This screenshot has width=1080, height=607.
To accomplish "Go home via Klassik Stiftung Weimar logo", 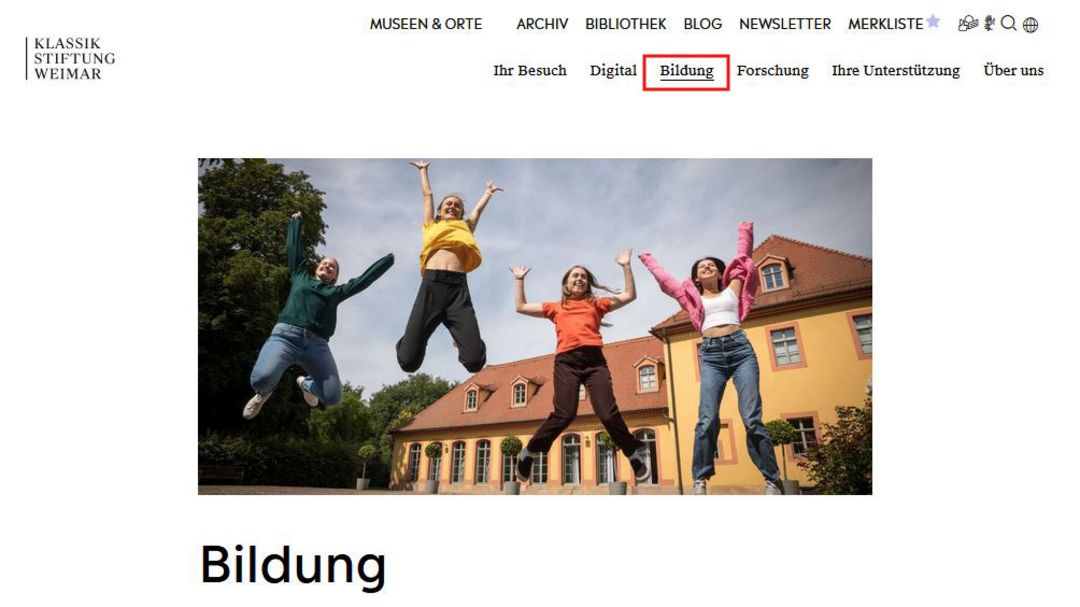I will (70, 59).
